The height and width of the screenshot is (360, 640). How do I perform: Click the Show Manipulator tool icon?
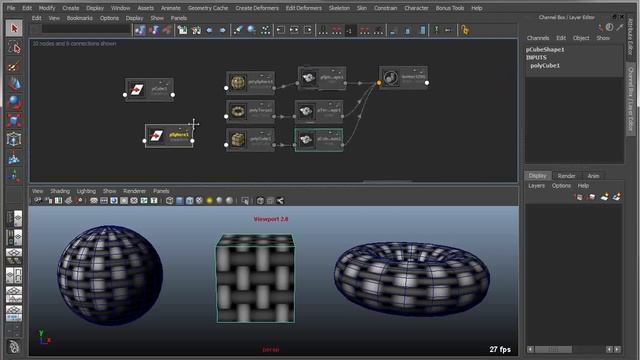(14, 176)
